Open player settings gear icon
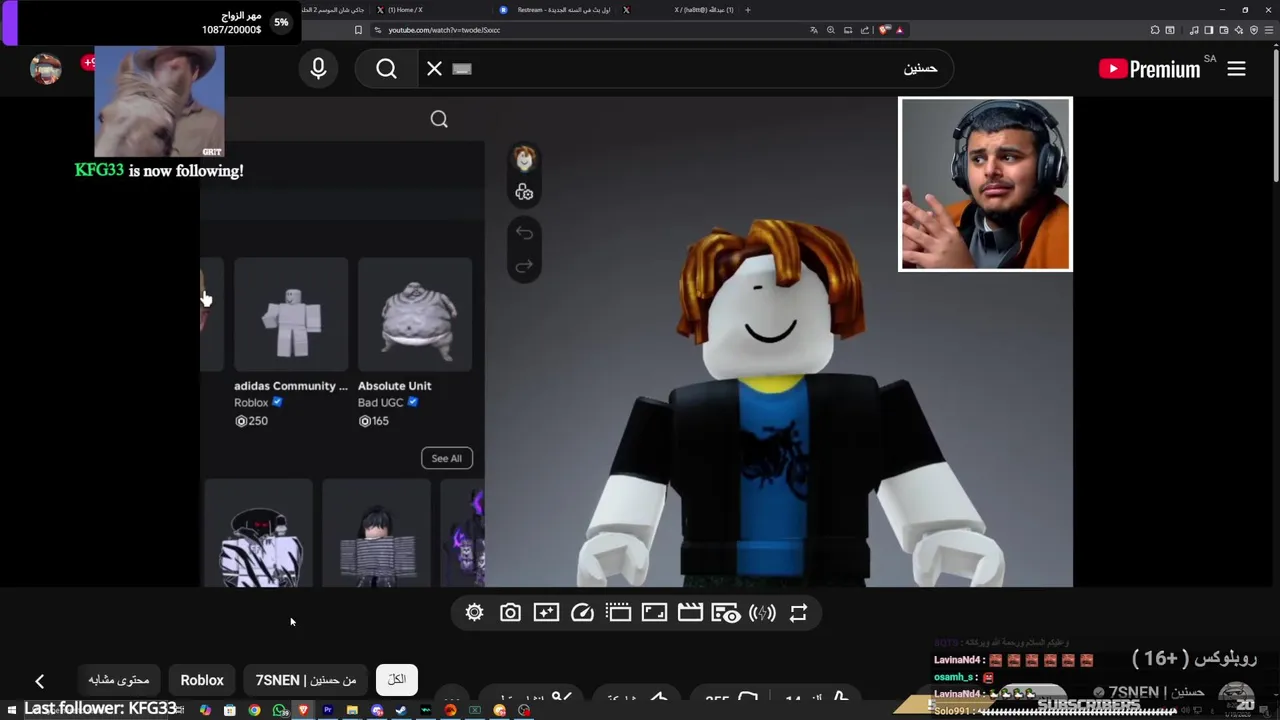Screen dimensions: 1280x720 [x=474, y=613]
